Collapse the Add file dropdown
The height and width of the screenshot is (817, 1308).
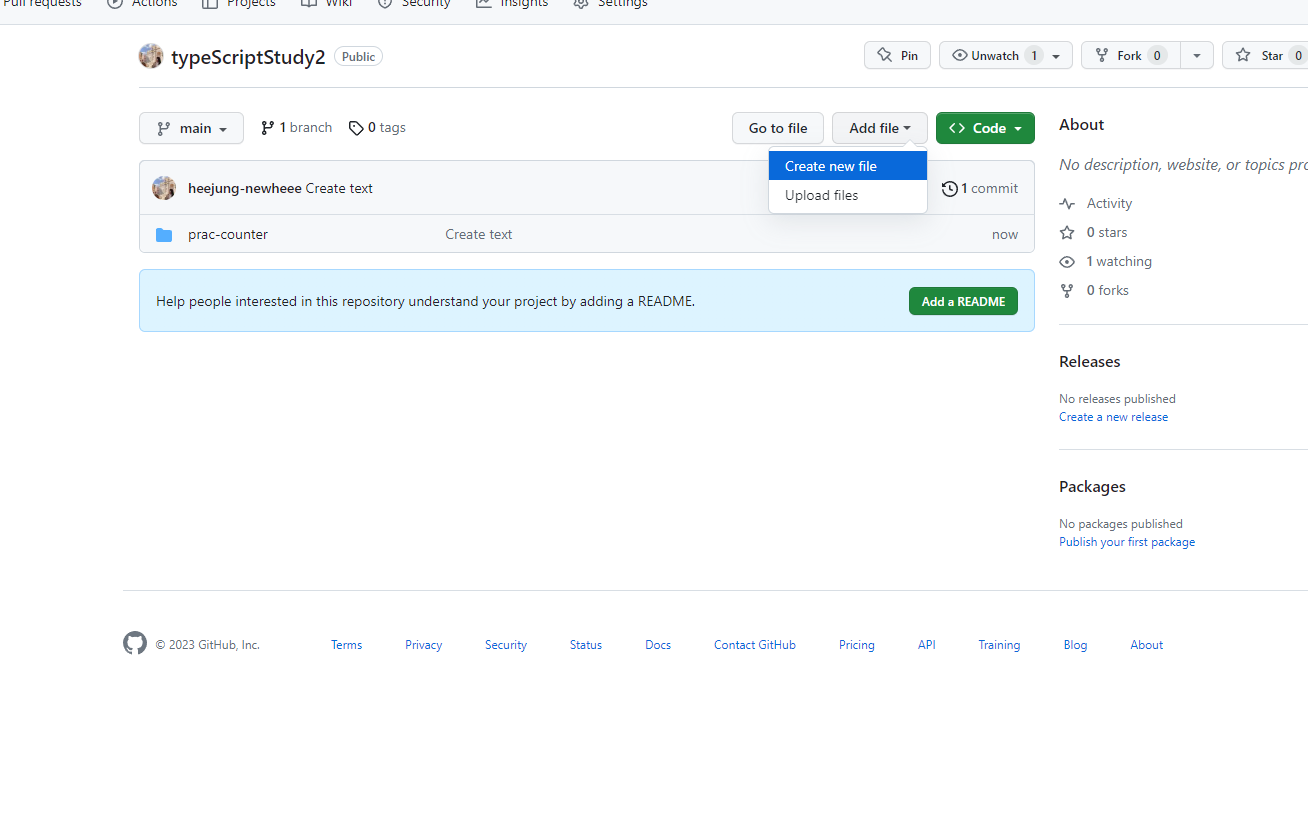point(880,128)
